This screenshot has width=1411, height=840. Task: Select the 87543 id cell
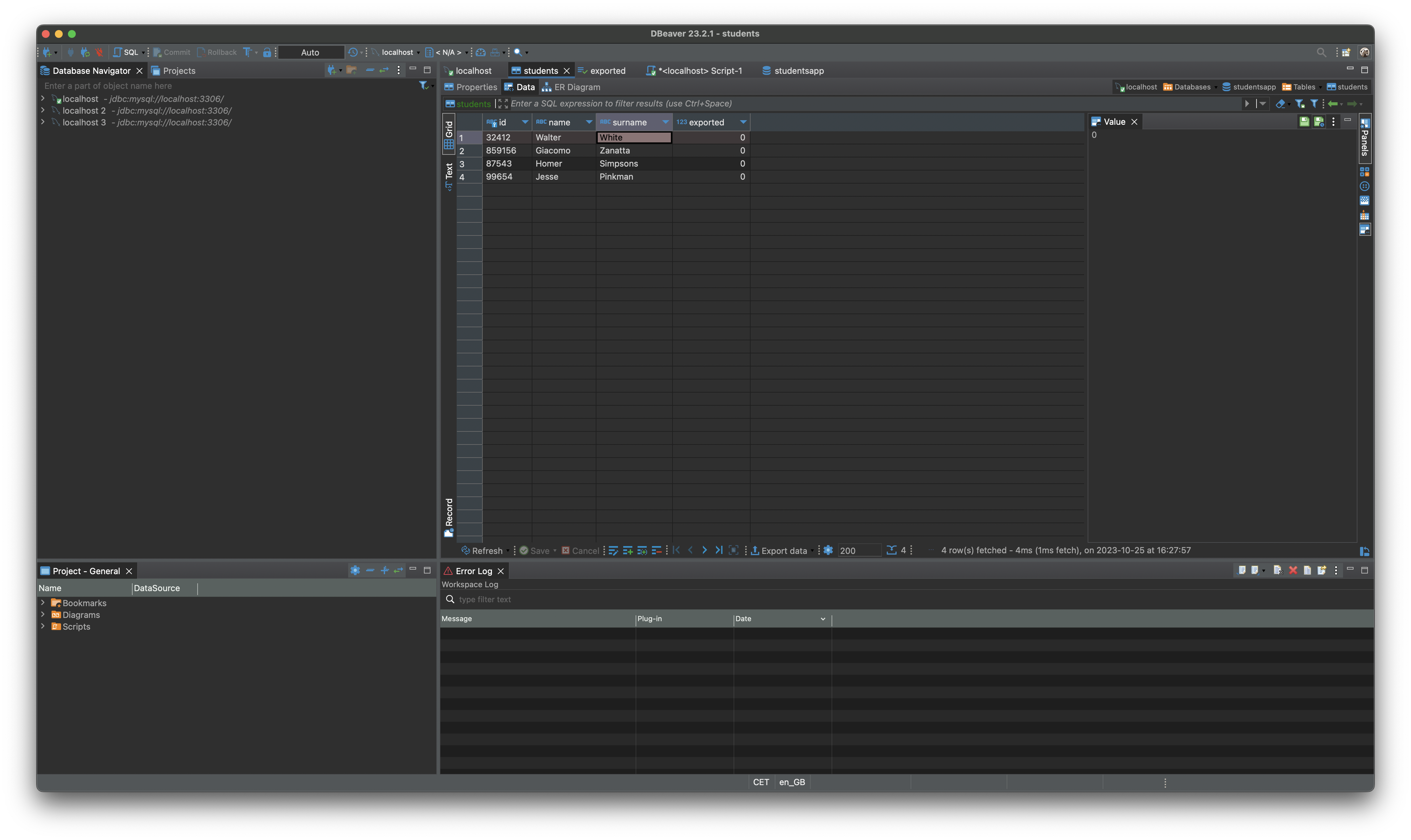point(507,164)
